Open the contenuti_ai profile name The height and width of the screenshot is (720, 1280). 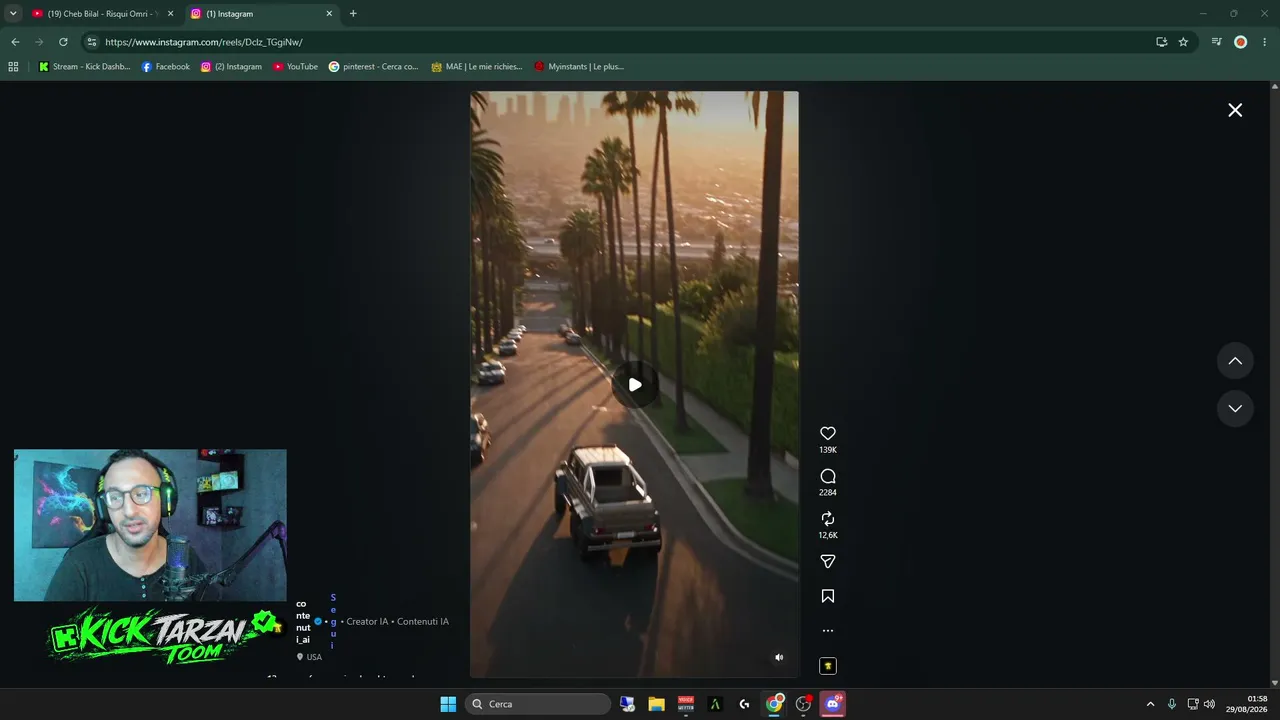tap(303, 621)
